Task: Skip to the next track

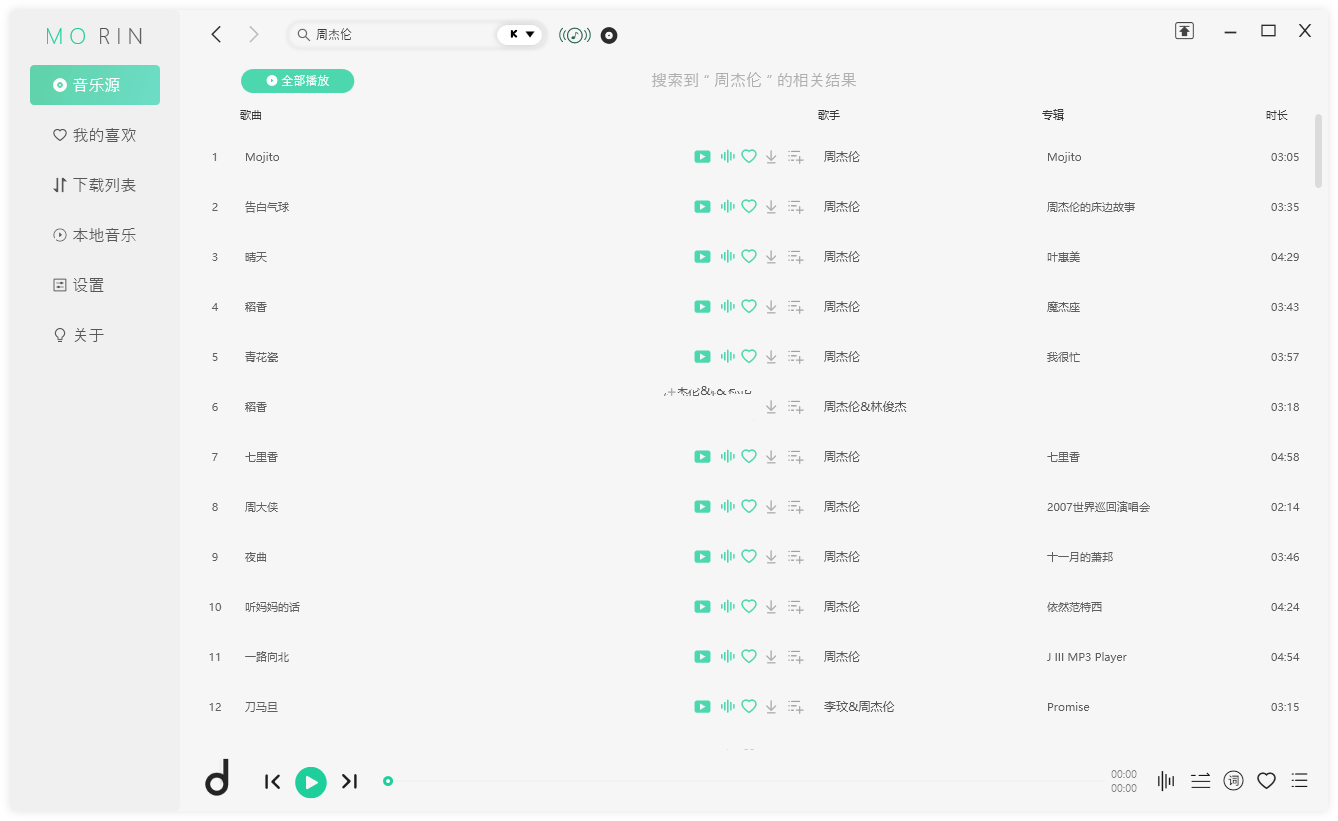Action: tap(349, 782)
